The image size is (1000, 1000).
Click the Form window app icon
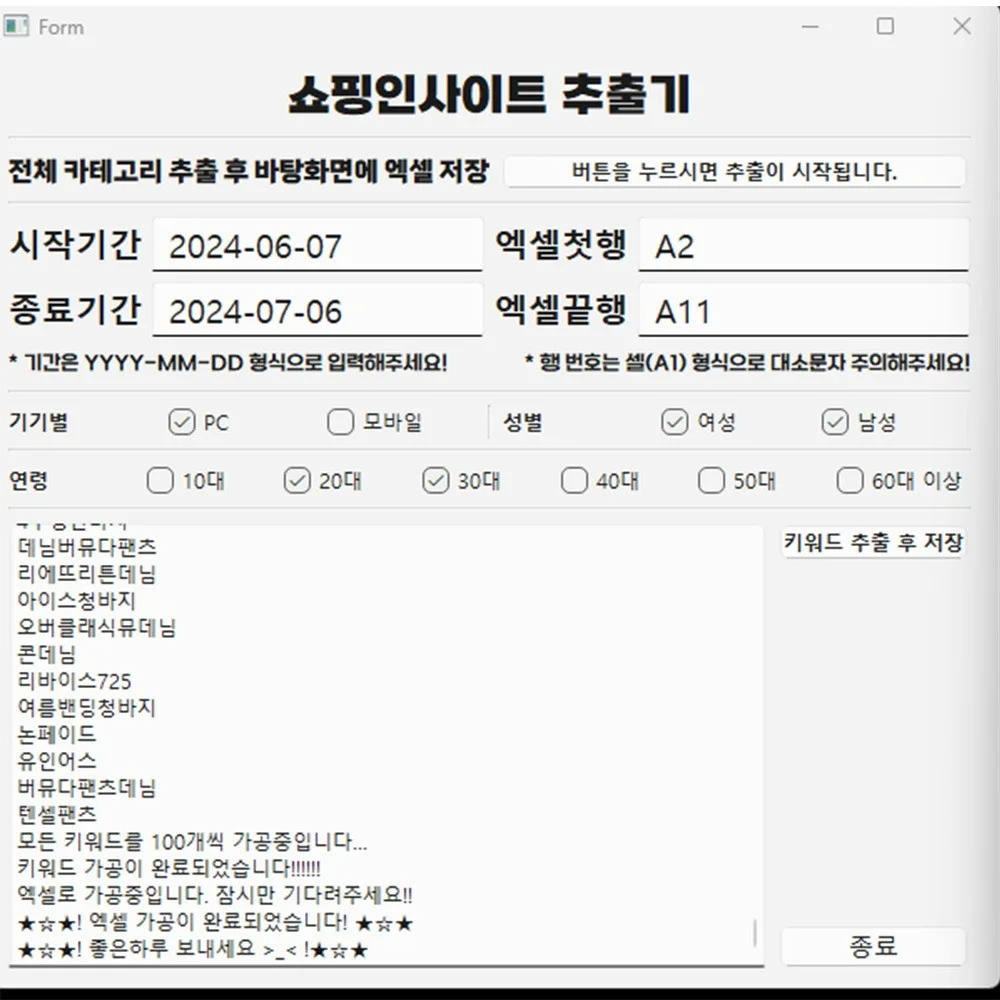[x=15, y=26]
